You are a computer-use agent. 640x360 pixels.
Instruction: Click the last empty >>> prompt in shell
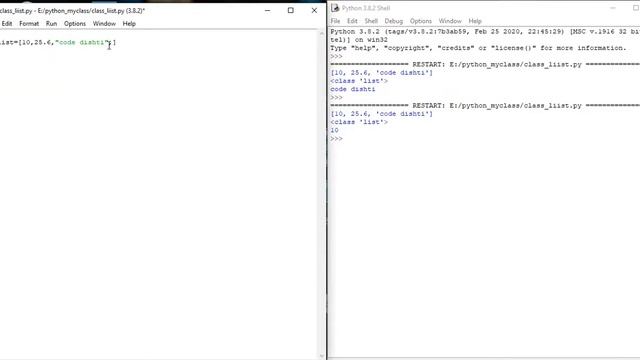pyautogui.click(x=336, y=139)
